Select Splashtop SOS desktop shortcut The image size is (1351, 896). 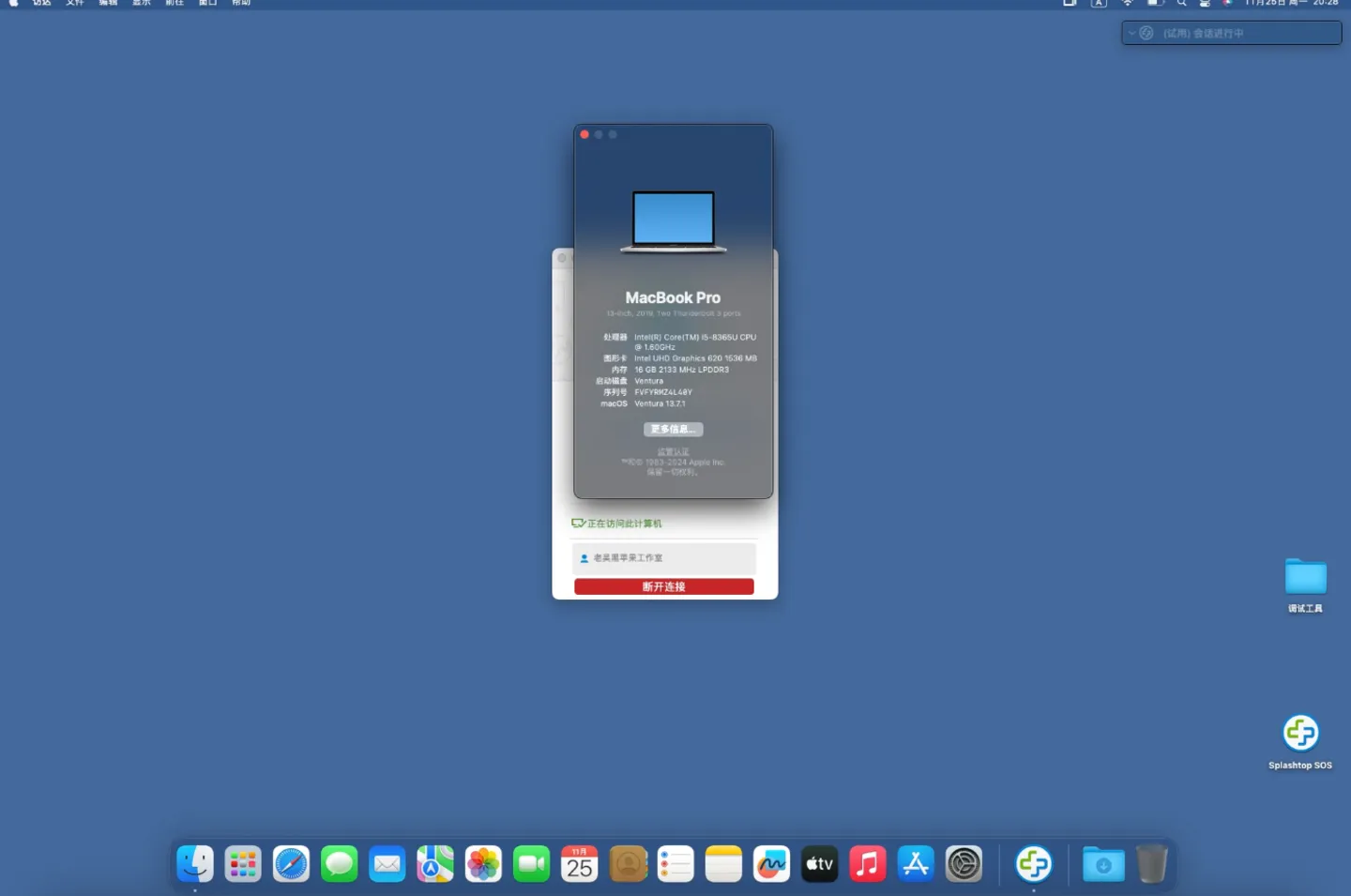click(x=1300, y=734)
